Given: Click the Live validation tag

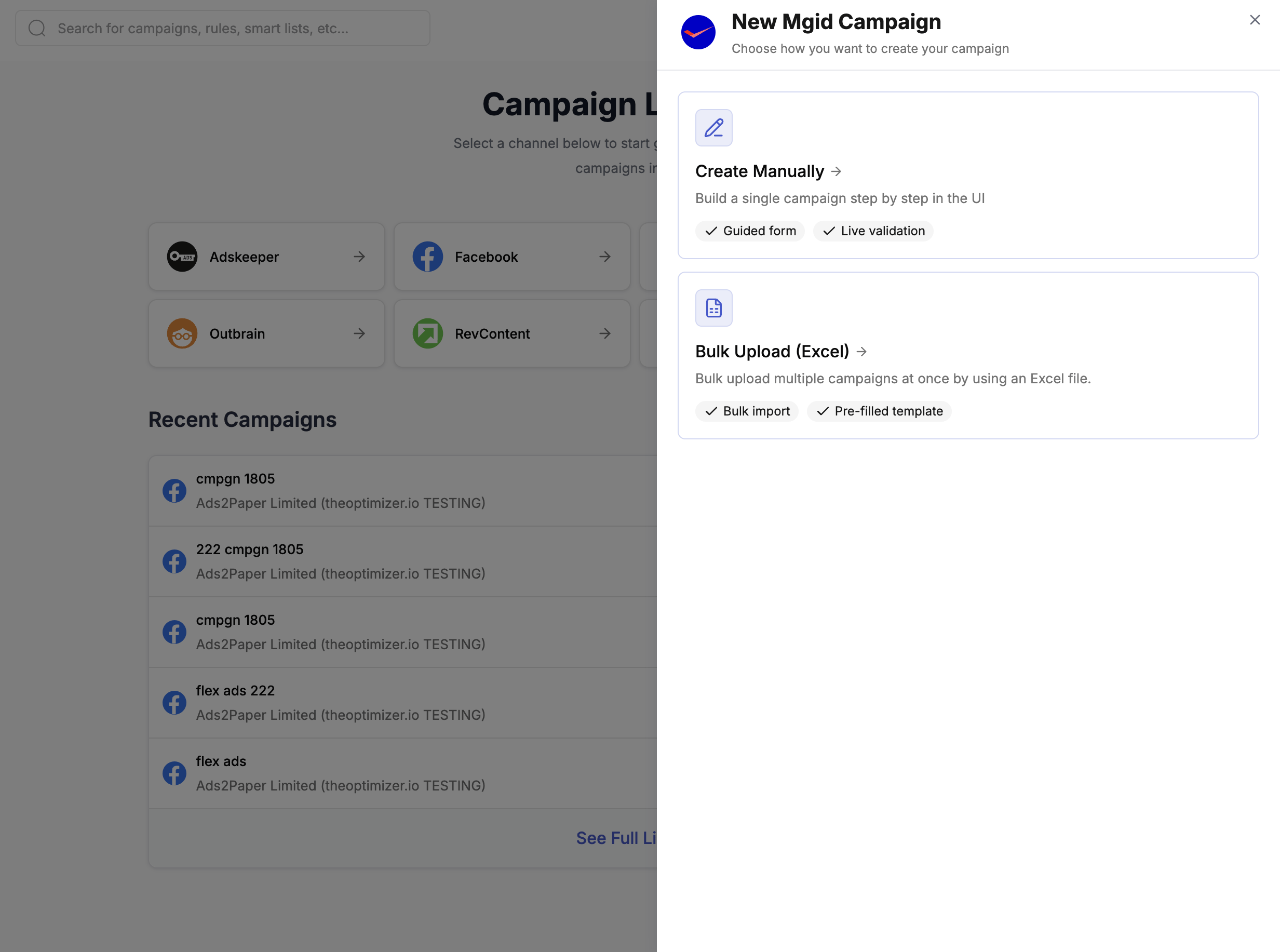Looking at the screenshot, I should (x=873, y=231).
